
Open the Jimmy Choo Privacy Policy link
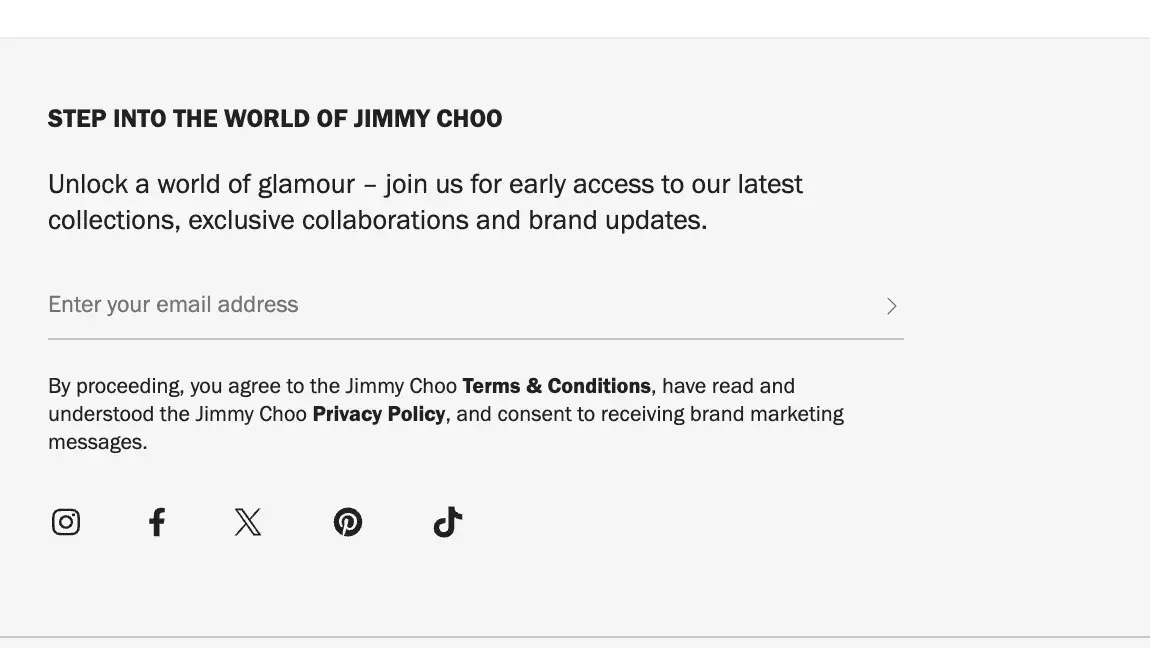coord(379,413)
